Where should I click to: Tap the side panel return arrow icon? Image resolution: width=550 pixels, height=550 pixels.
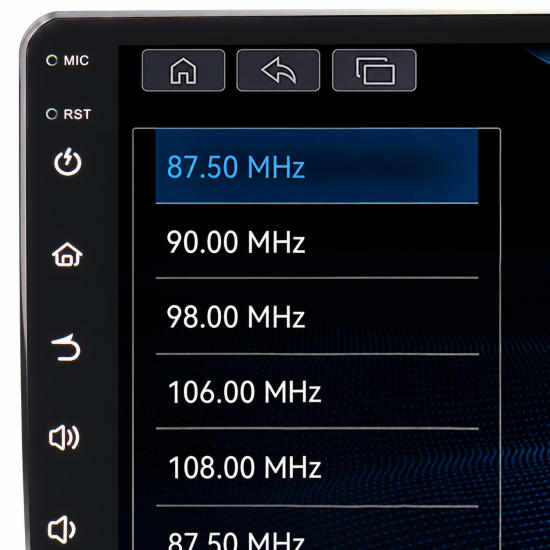point(66,347)
